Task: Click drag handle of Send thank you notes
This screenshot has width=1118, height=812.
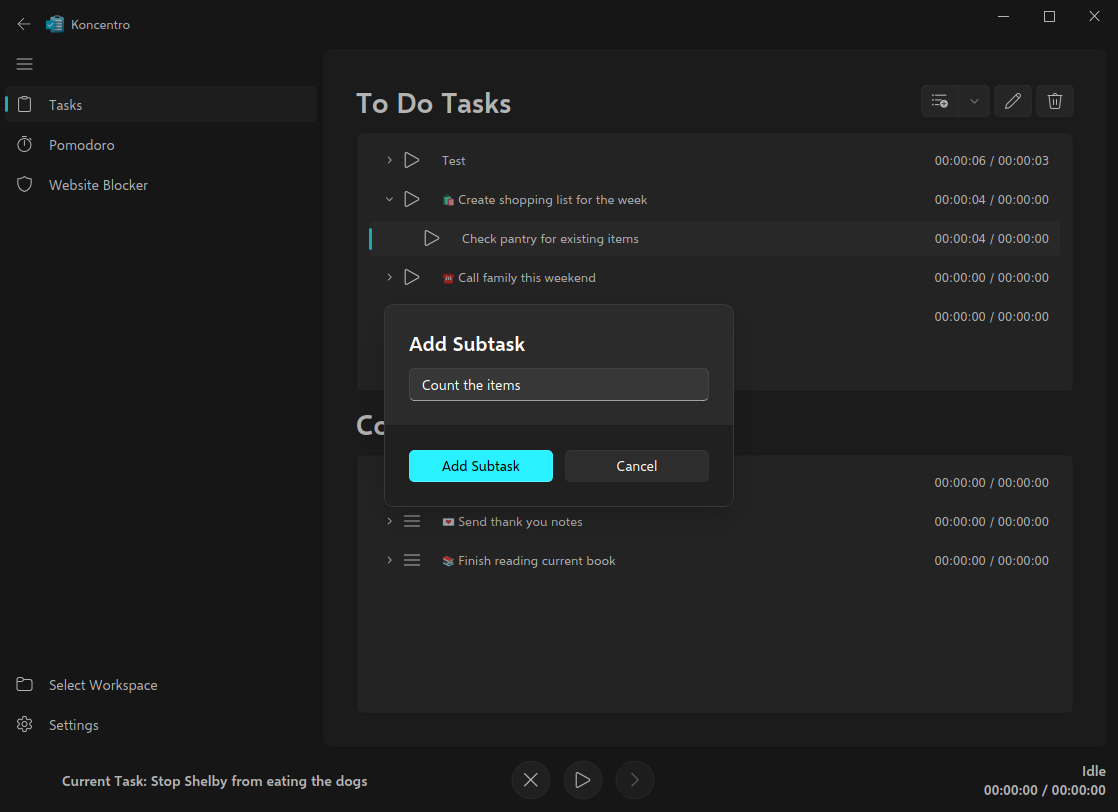Action: 411,521
